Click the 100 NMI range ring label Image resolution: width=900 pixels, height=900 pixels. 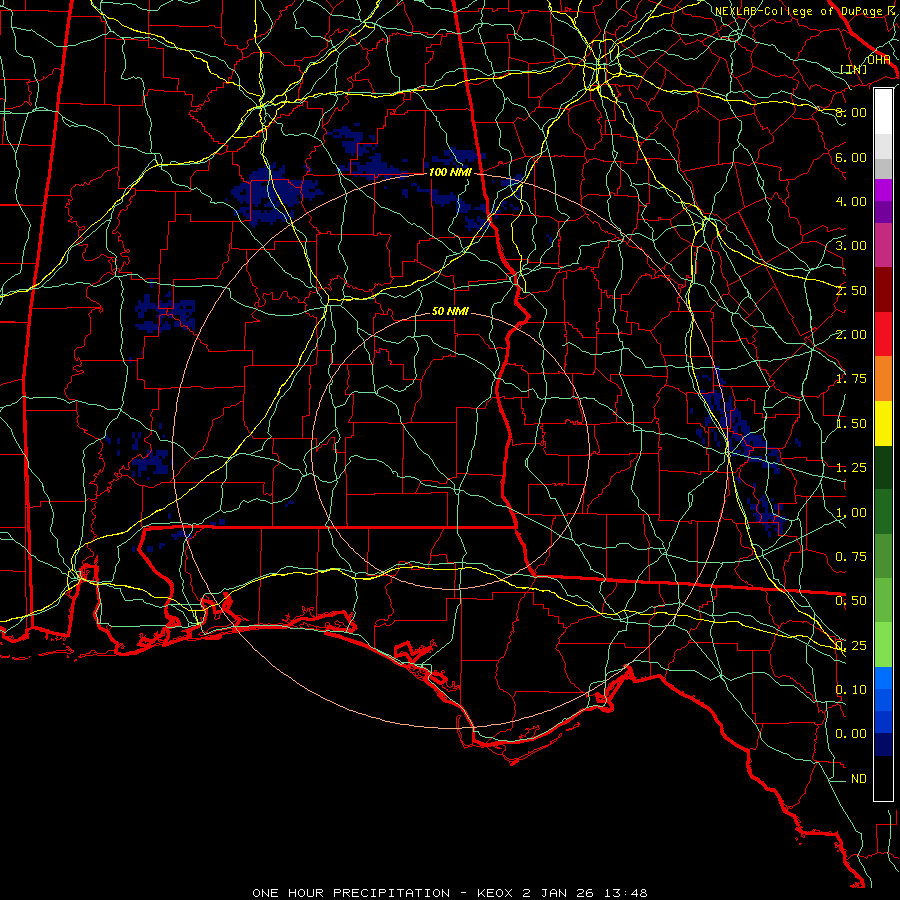450,172
